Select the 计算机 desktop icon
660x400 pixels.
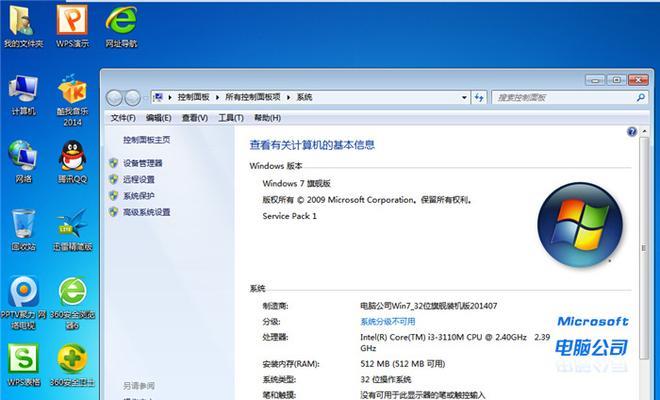(24, 96)
